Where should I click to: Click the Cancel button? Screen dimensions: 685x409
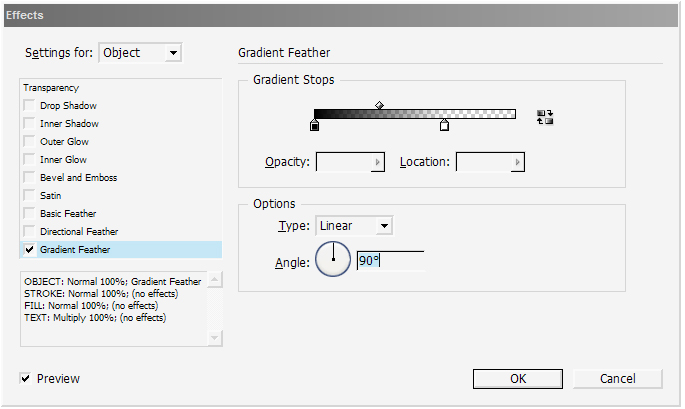(x=617, y=379)
